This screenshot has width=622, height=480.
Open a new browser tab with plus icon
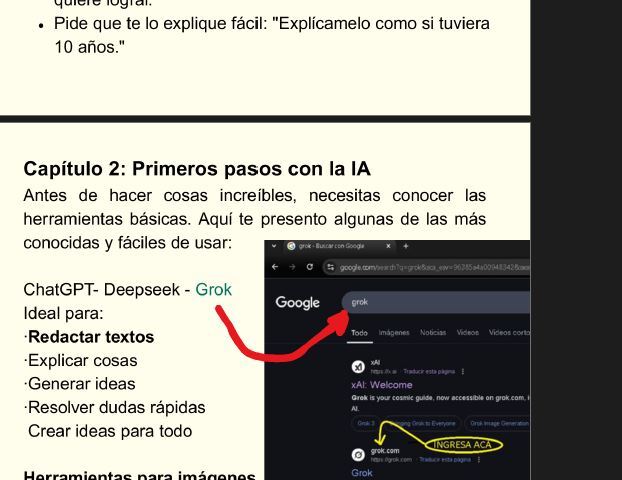tap(405, 246)
